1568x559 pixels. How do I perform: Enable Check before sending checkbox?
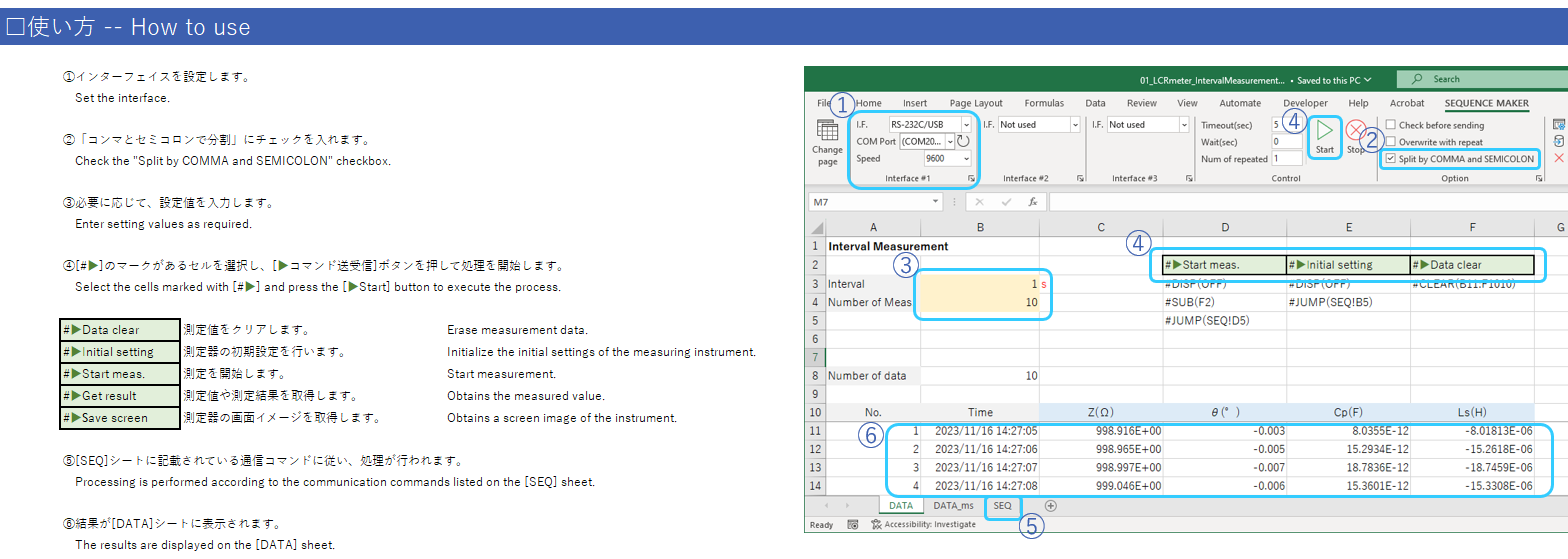tap(1391, 126)
